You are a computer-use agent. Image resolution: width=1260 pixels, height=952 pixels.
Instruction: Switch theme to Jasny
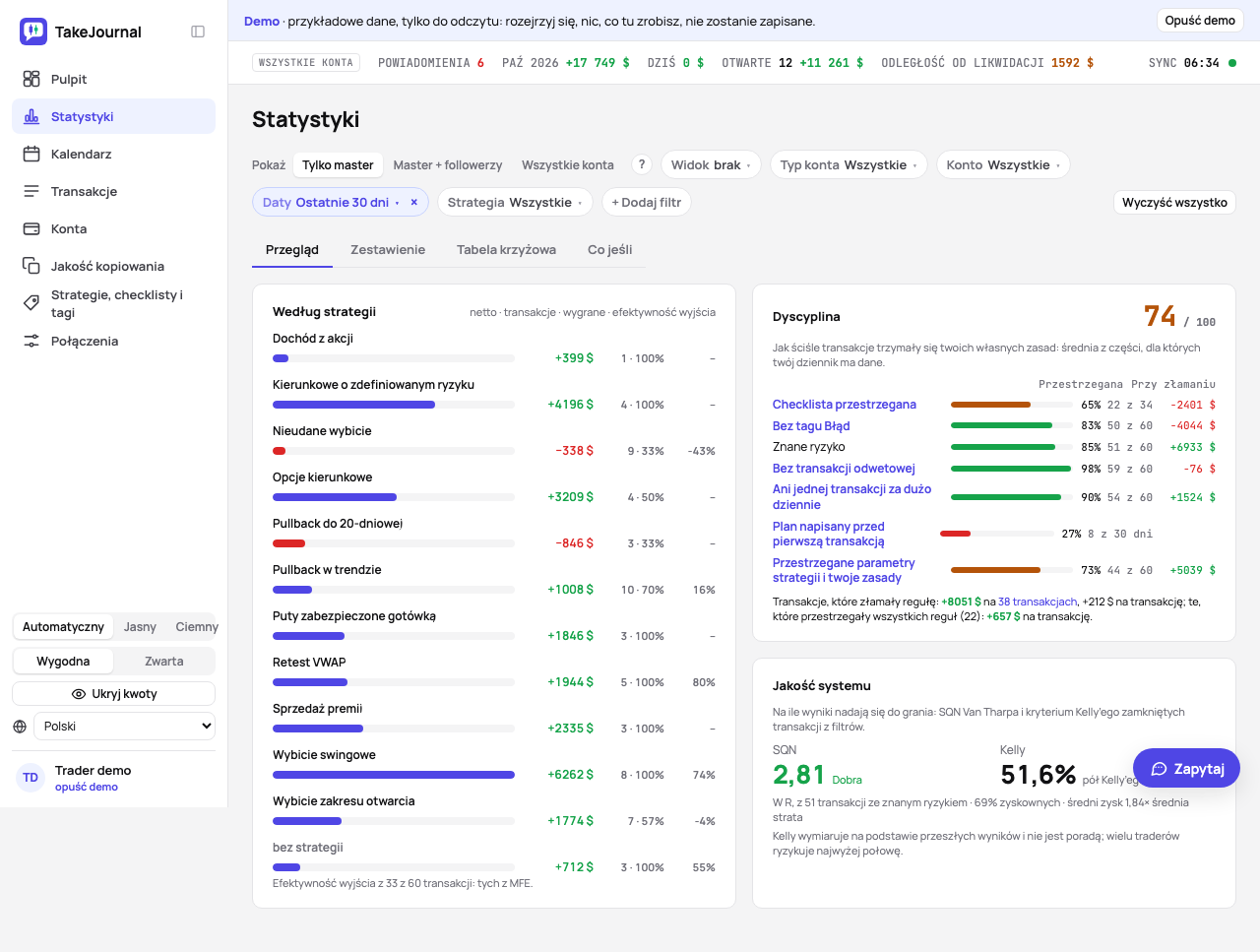[140, 627]
